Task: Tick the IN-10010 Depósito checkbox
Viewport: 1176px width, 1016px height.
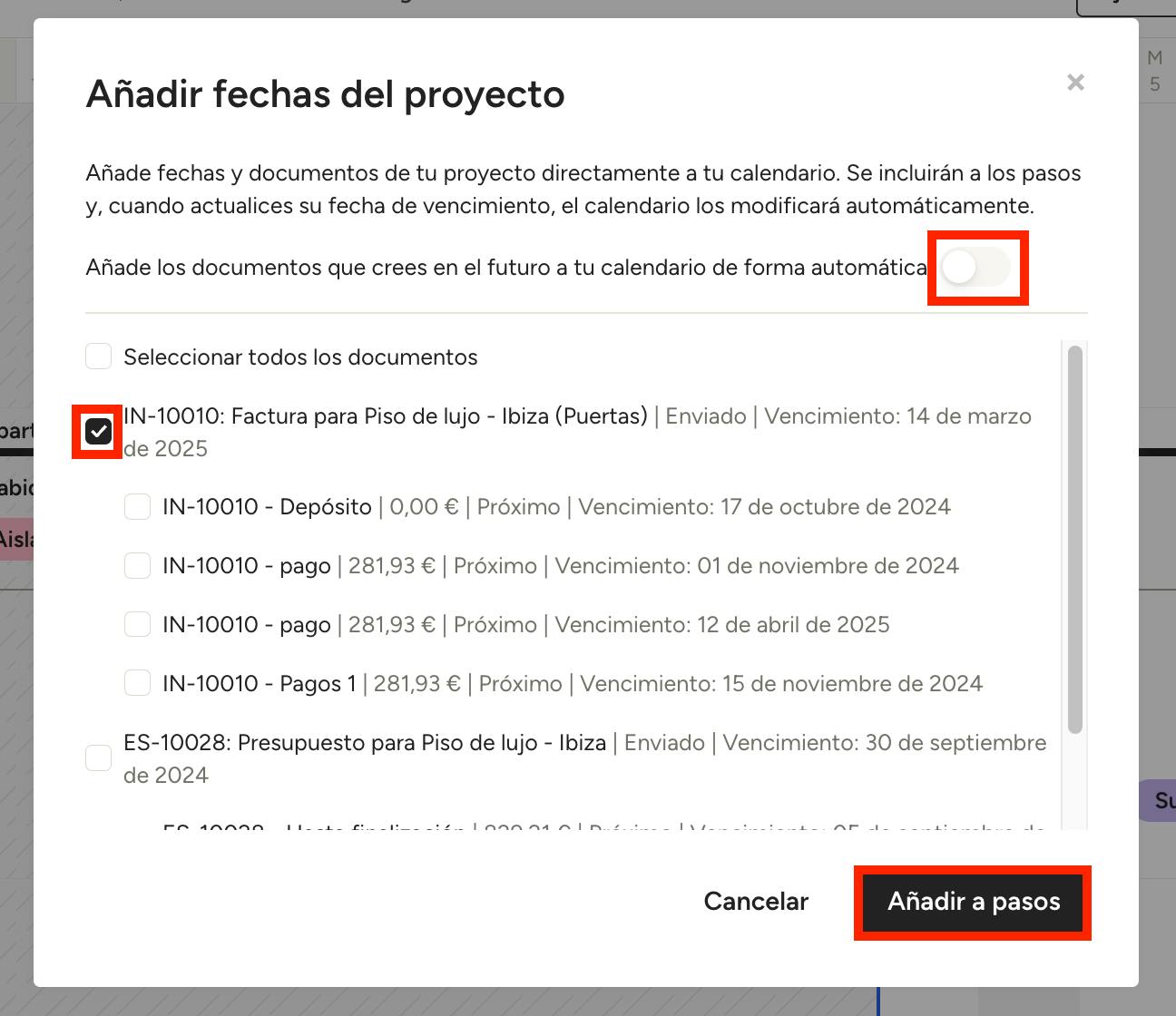Action: (137, 506)
